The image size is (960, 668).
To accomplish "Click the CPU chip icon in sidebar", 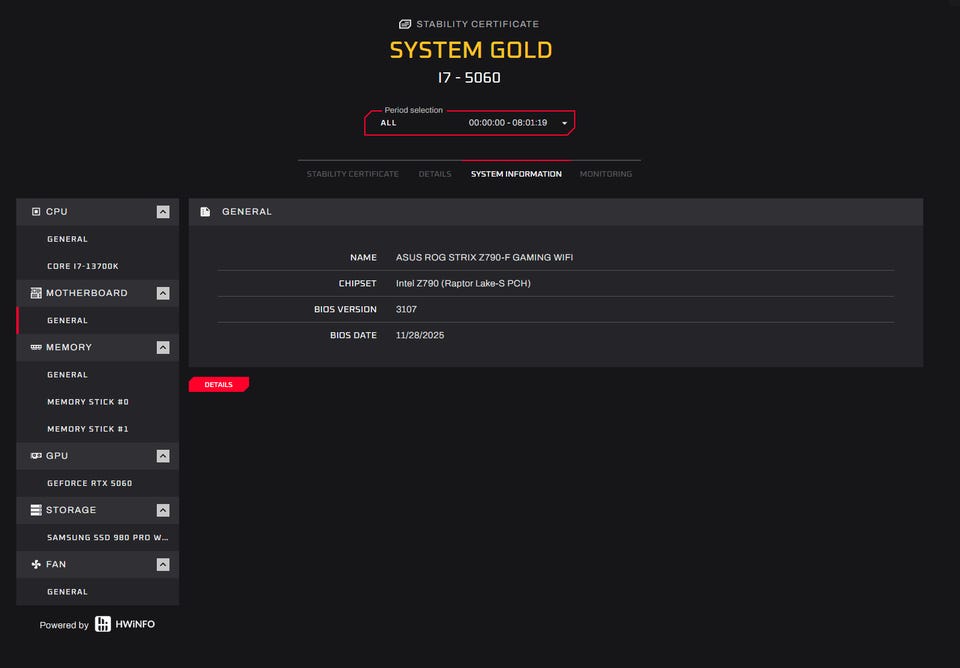I will [36, 211].
